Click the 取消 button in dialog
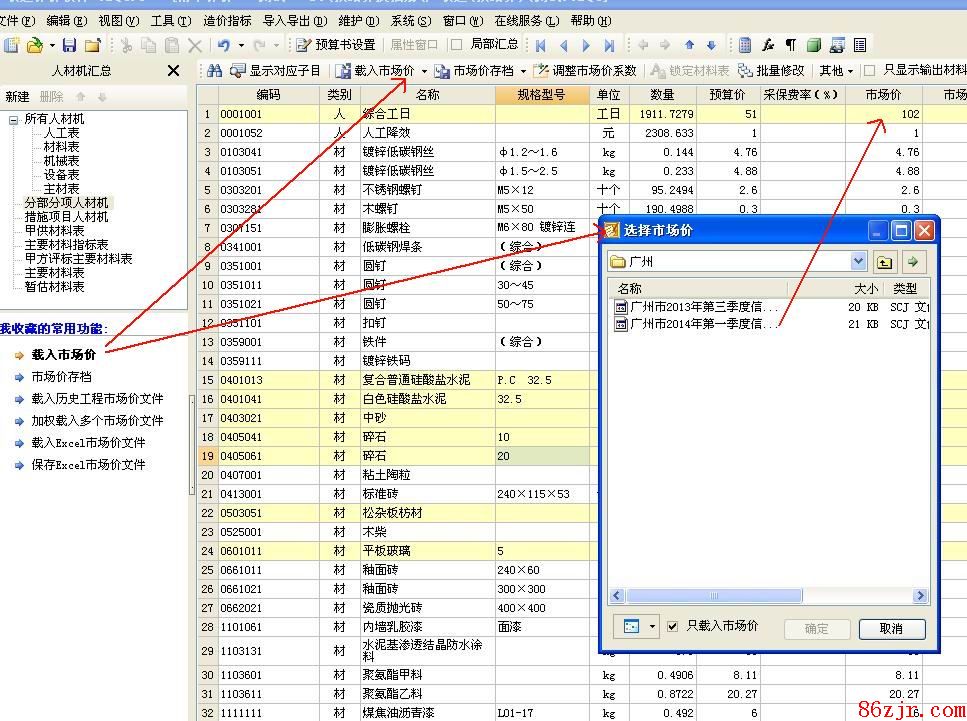This screenshot has width=967, height=721. [890, 629]
